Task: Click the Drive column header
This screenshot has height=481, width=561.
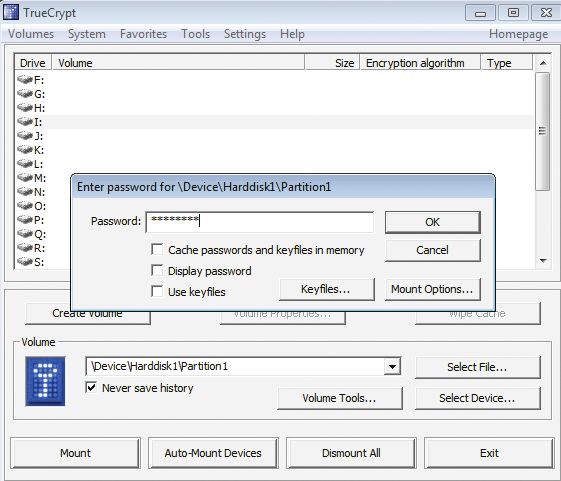Action: click(x=33, y=63)
